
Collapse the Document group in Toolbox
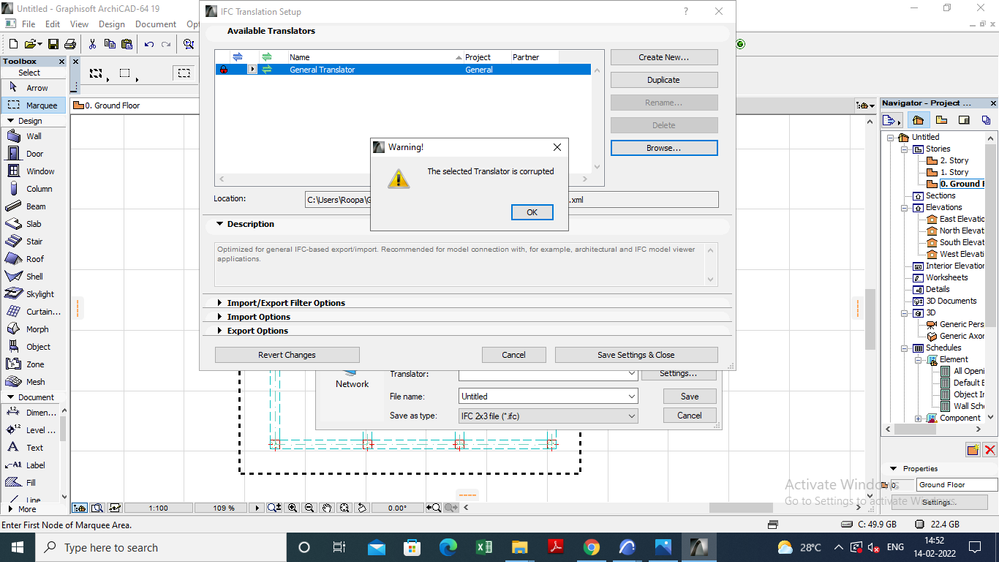(x=11, y=397)
